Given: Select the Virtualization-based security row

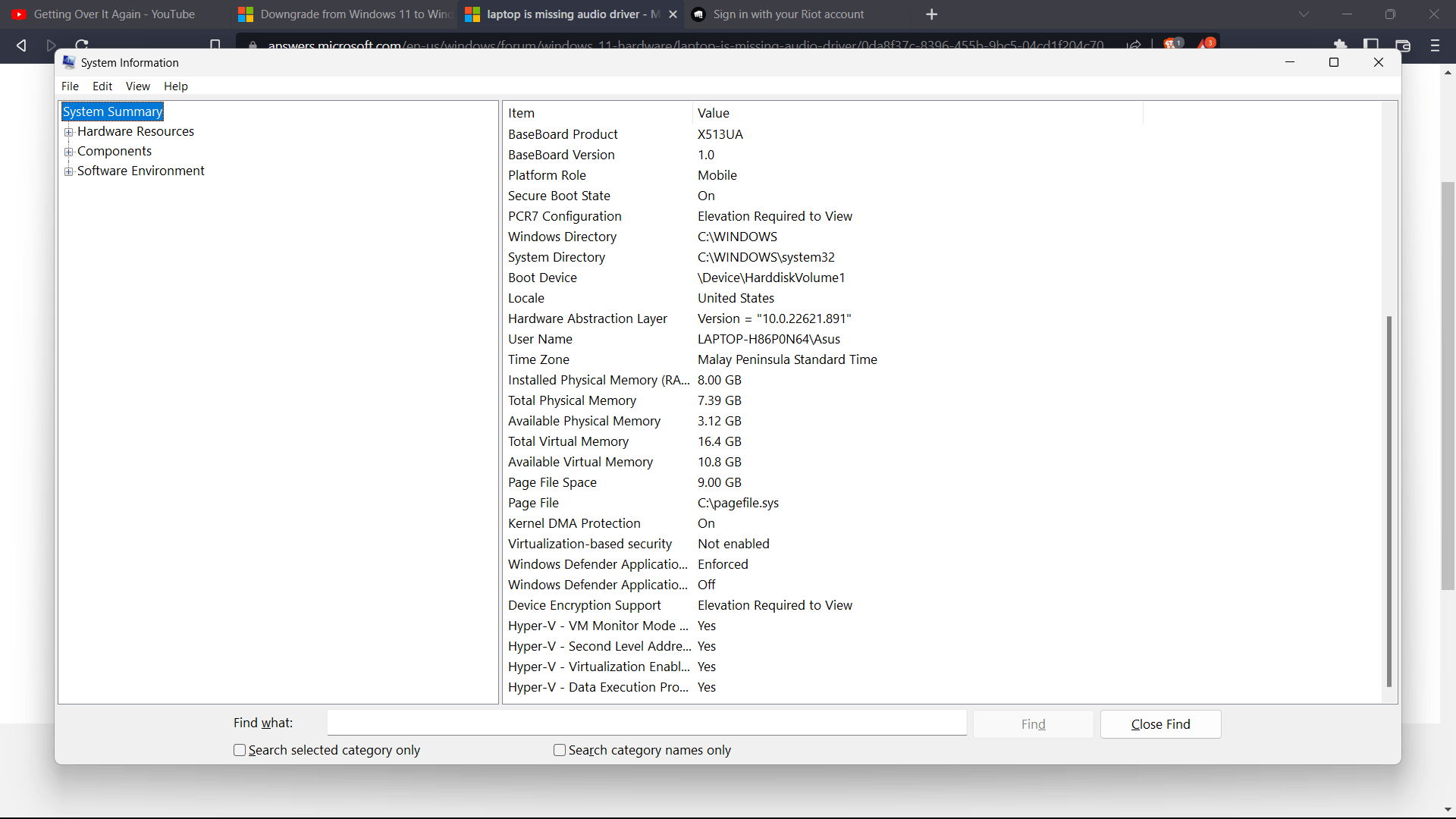Looking at the screenshot, I should (x=942, y=544).
